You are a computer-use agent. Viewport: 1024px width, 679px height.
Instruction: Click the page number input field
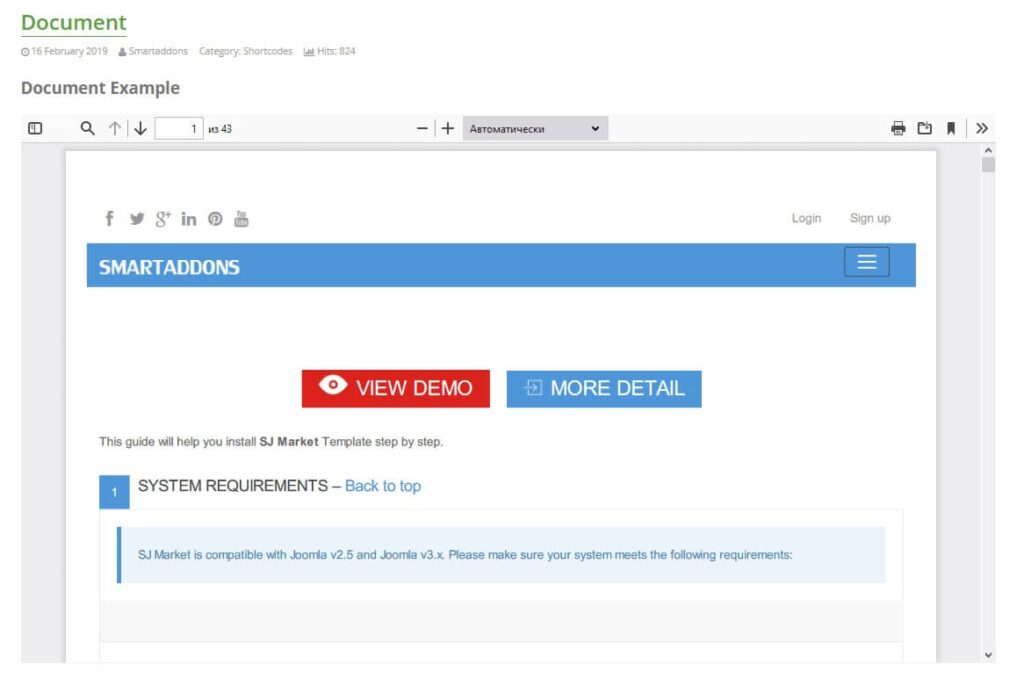tap(178, 128)
